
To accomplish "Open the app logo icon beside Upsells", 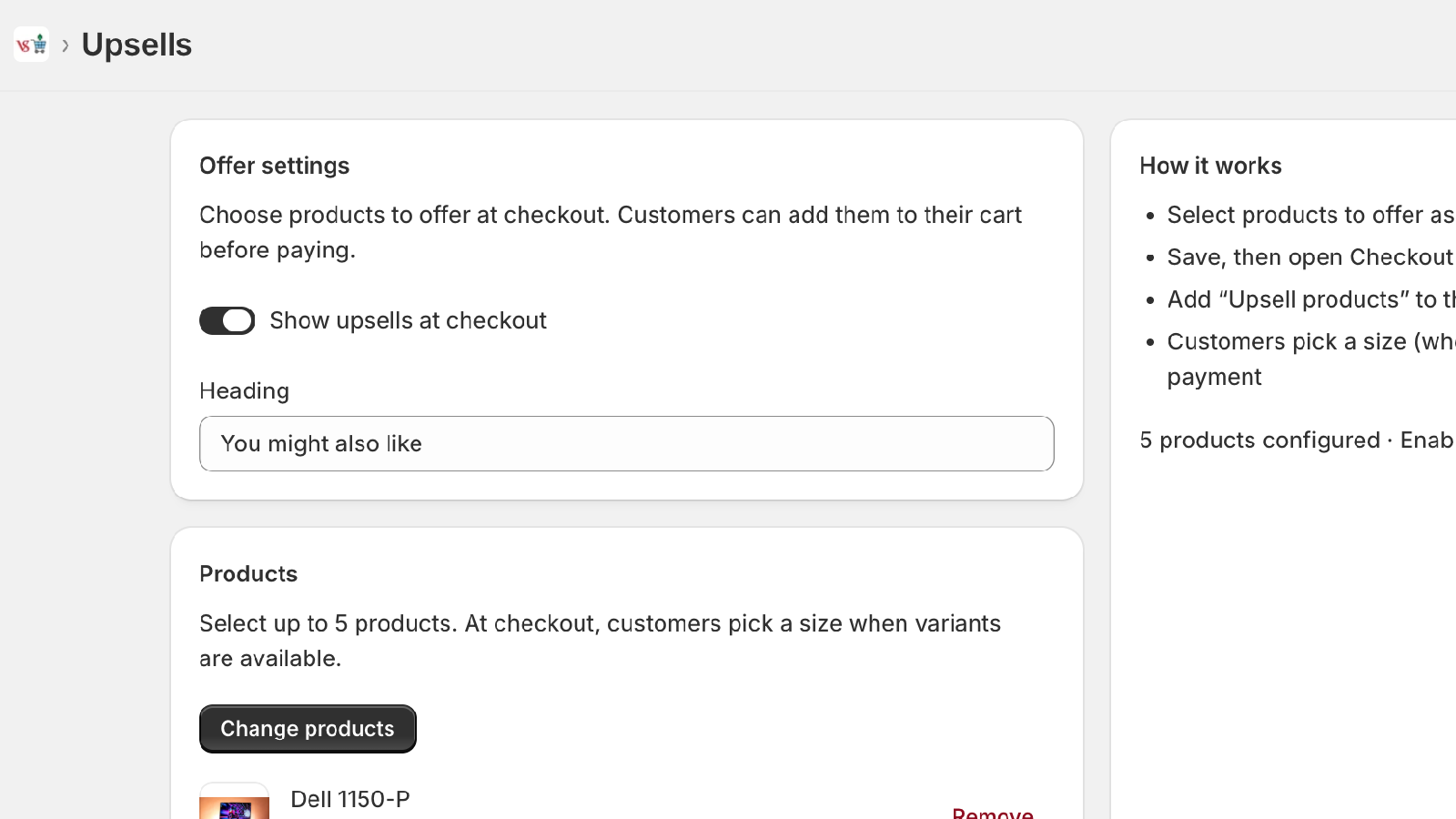I will (32, 44).
